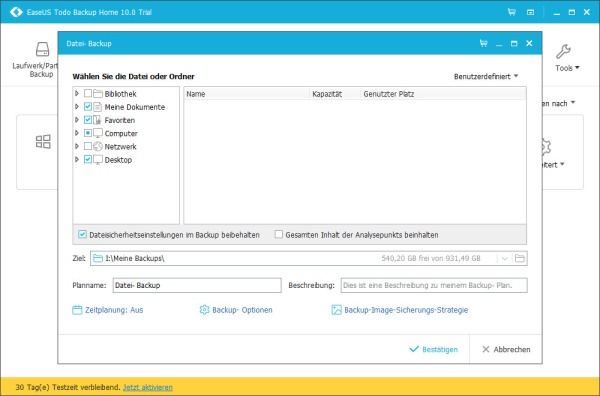
Task: Select the Meine Dokumente tree label
Action: point(135,107)
